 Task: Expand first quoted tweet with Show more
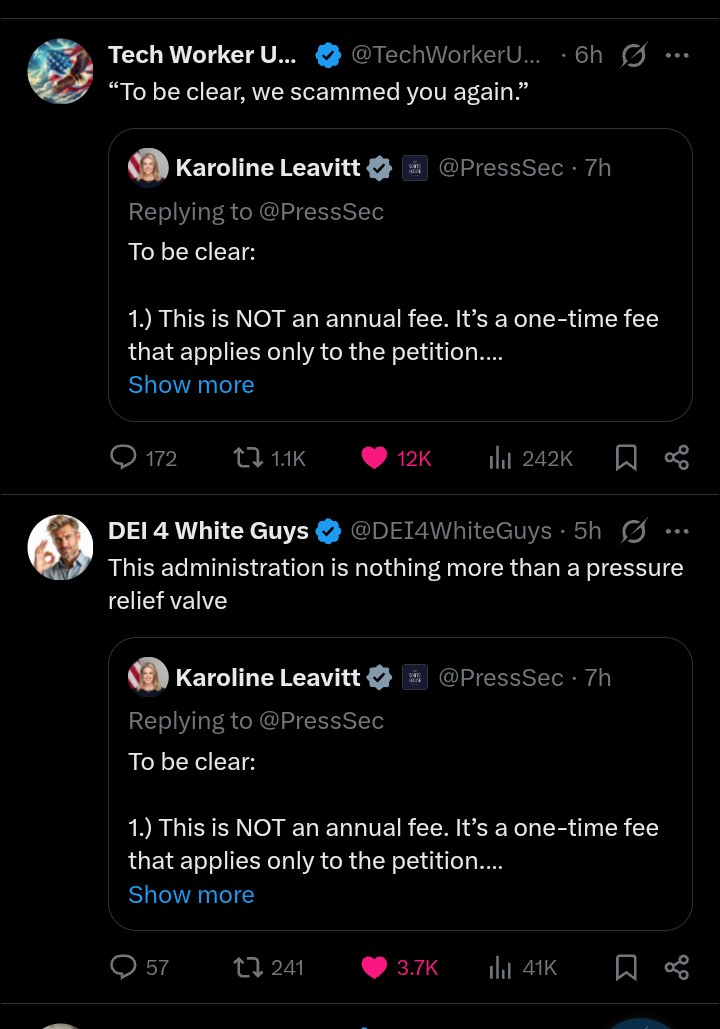(191, 385)
